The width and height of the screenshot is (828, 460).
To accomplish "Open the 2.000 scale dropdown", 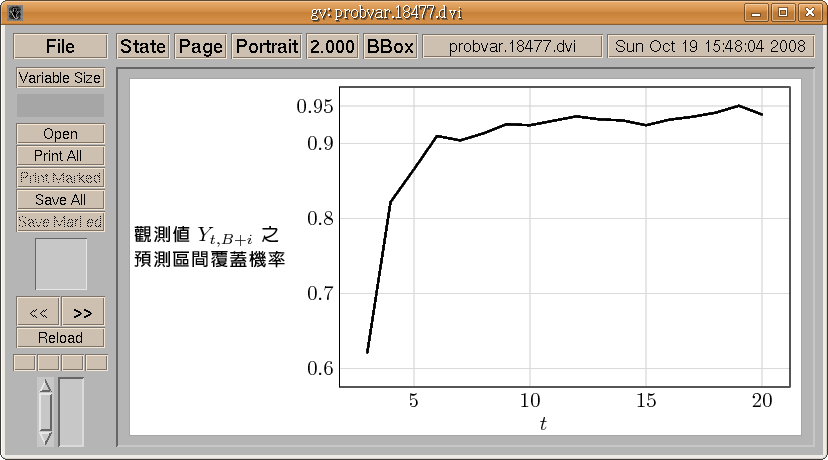I will [x=332, y=47].
